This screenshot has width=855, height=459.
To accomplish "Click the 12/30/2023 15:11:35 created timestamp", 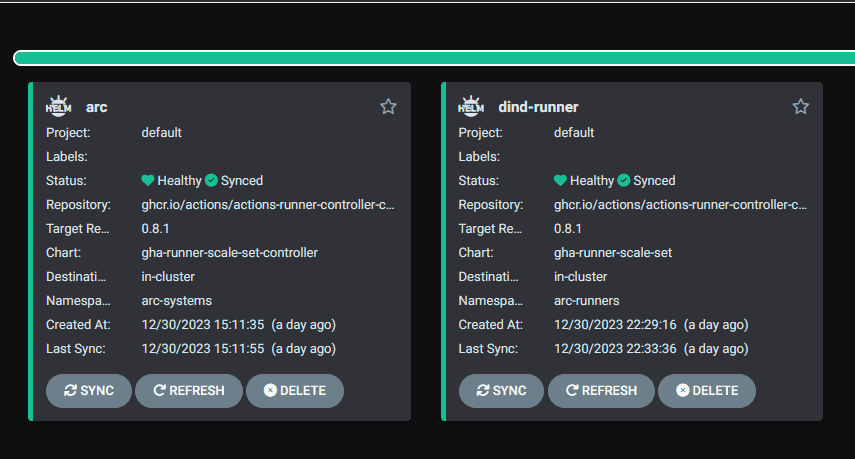I will [x=203, y=325].
